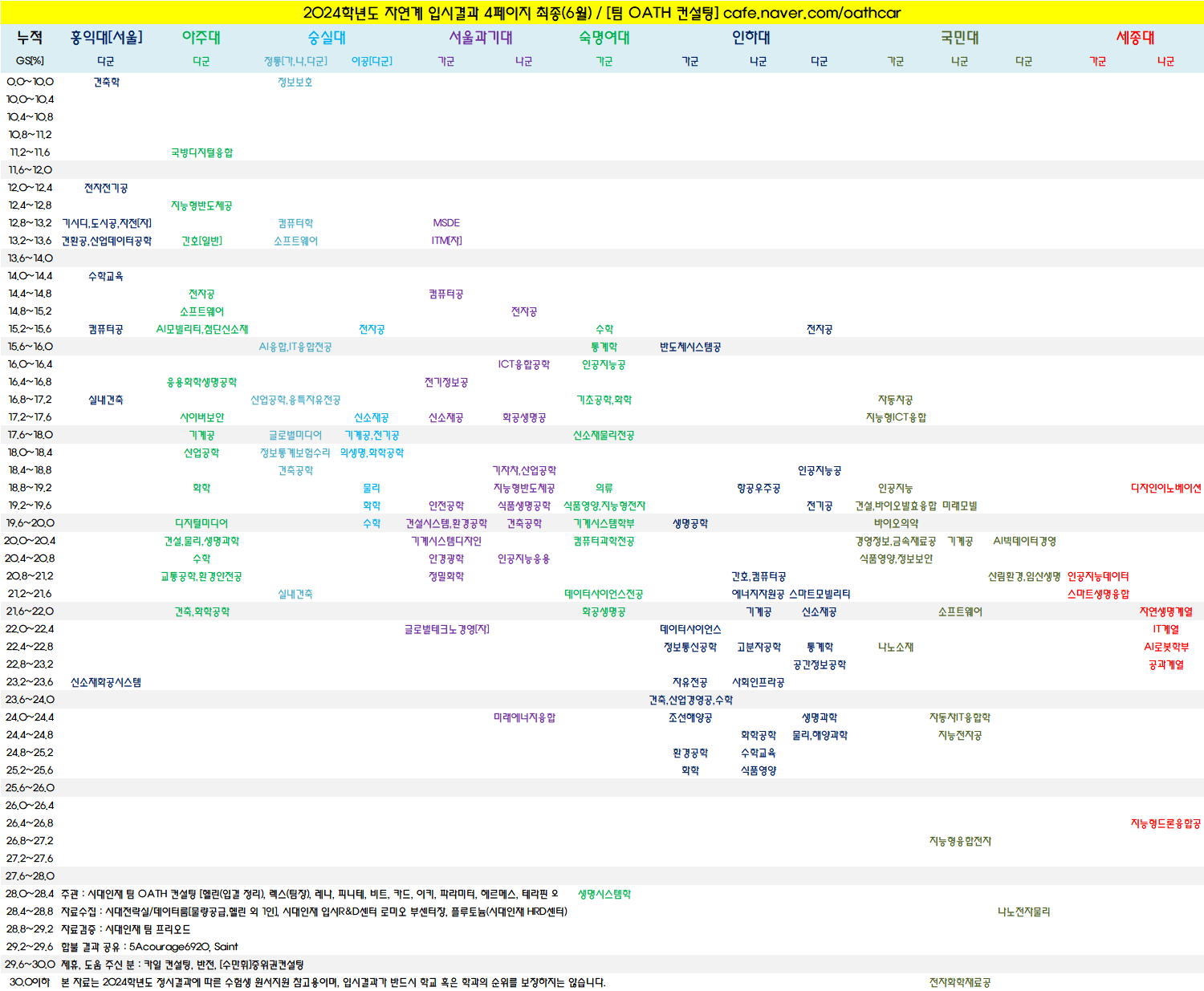Click the 누적 header label

pyautogui.click(x=30, y=38)
